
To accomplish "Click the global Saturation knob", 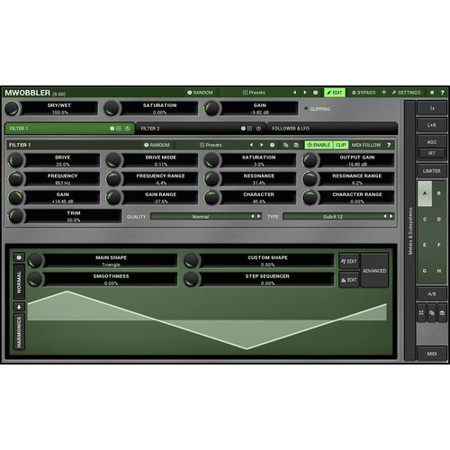I will pyautogui.click(x=111, y=109).
